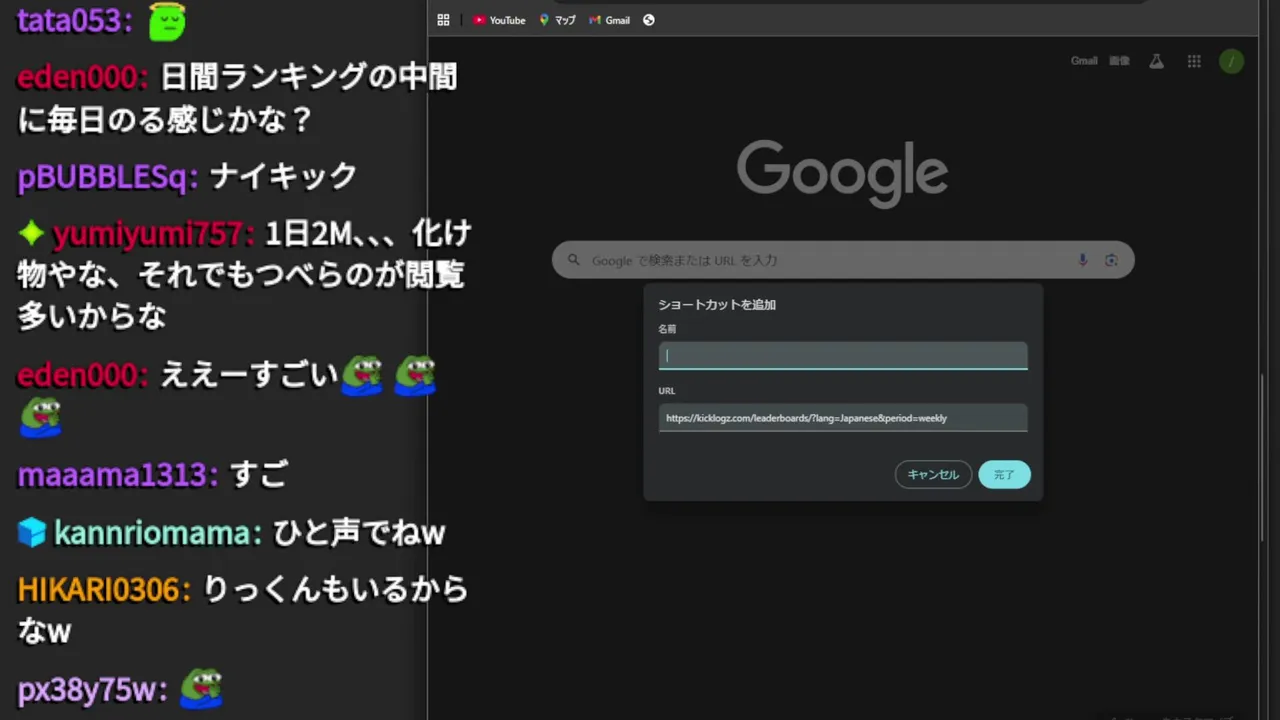The image size is (1280, 720).
Task: Open the YouTube bookmark
Action: (x=499, y=20)
